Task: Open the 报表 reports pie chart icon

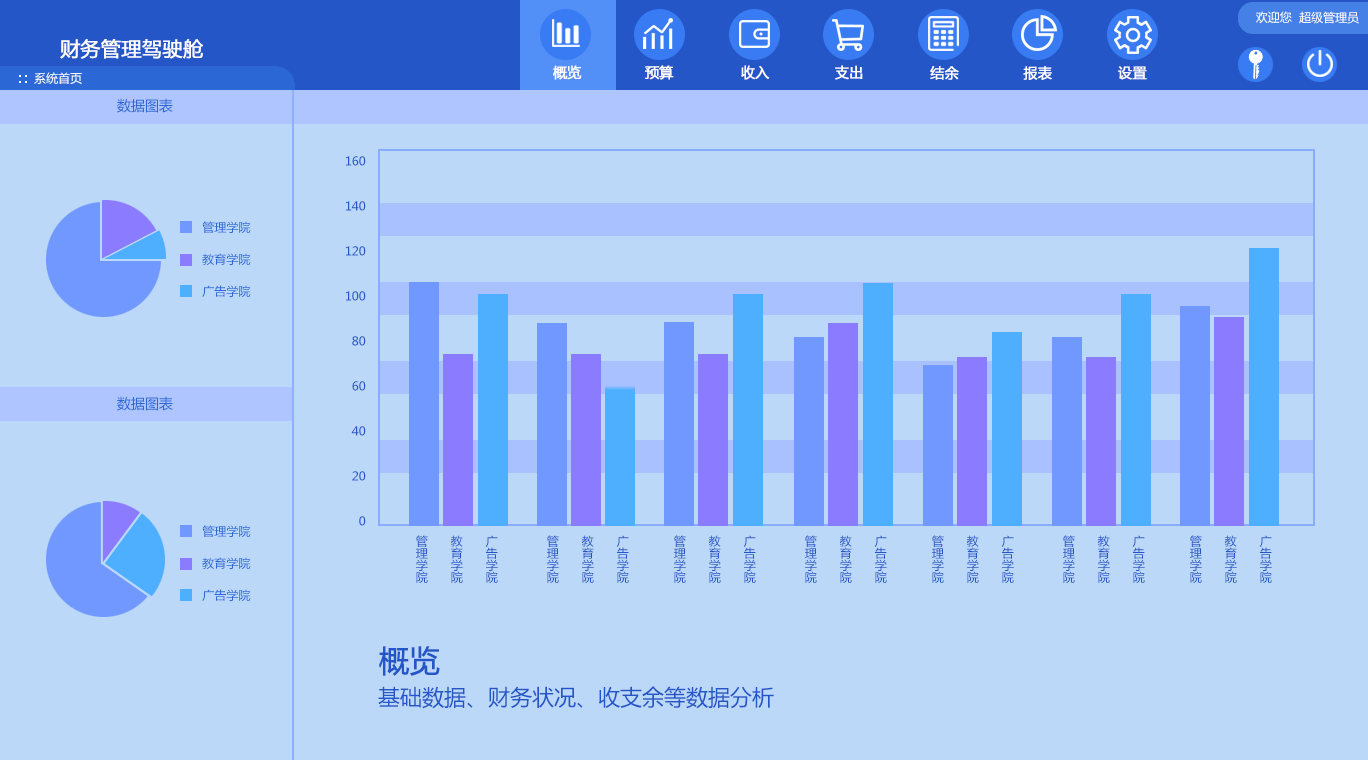Action: (1037, 34)
